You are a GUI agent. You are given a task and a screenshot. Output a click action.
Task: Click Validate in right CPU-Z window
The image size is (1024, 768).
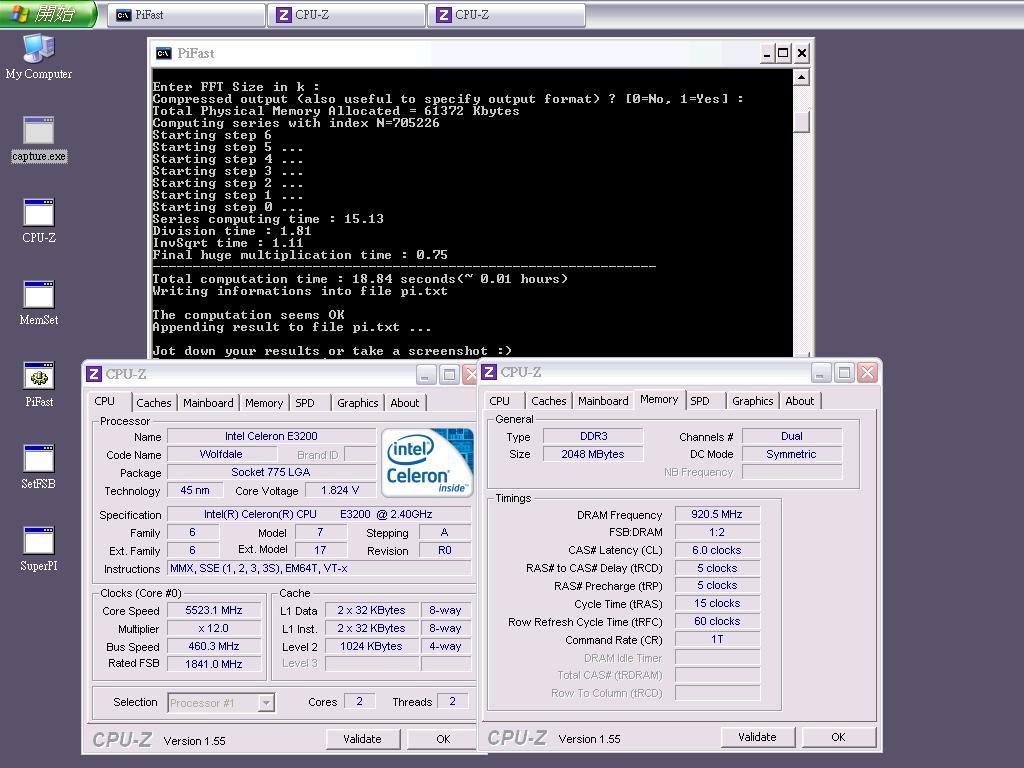pyautogui.click(x=758, y=737)
